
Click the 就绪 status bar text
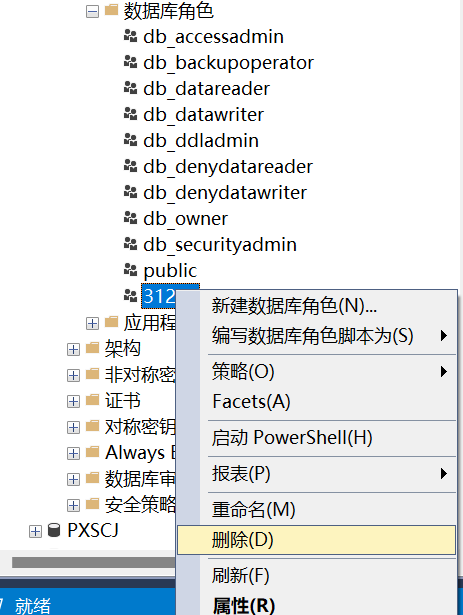pyautogui.click(x=33, y=605)
